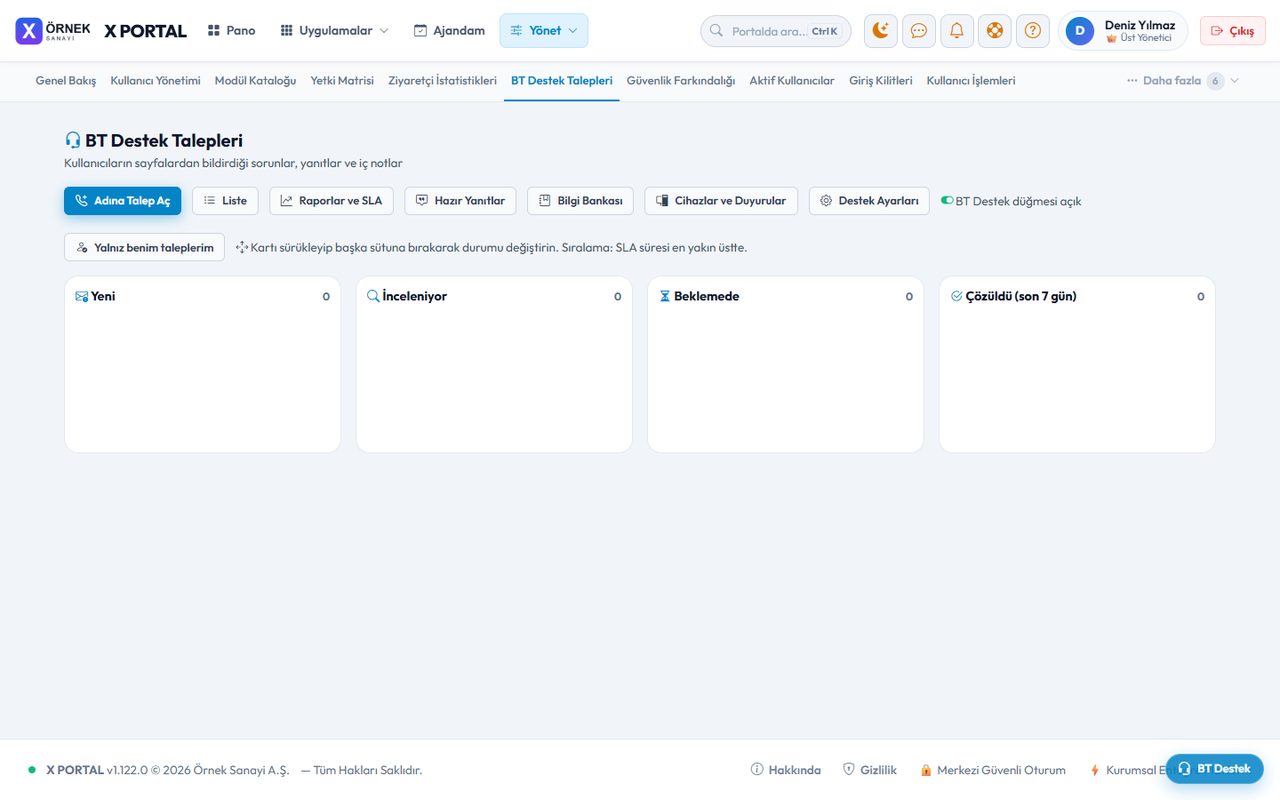Toggle dark mode moon icon
The width and height of the screenshot is (1280, 800).
click(881, 31)
